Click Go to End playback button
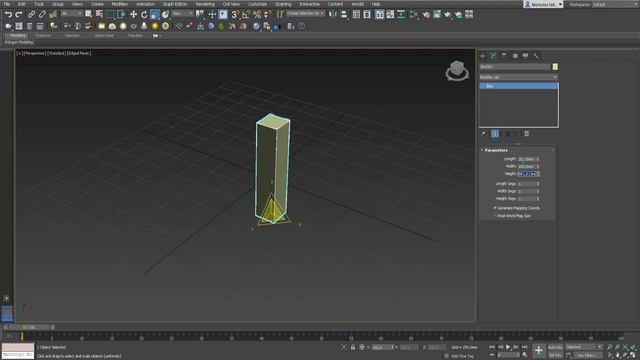Viewport: 640px width, 360px height. click(x=524, y=347)
